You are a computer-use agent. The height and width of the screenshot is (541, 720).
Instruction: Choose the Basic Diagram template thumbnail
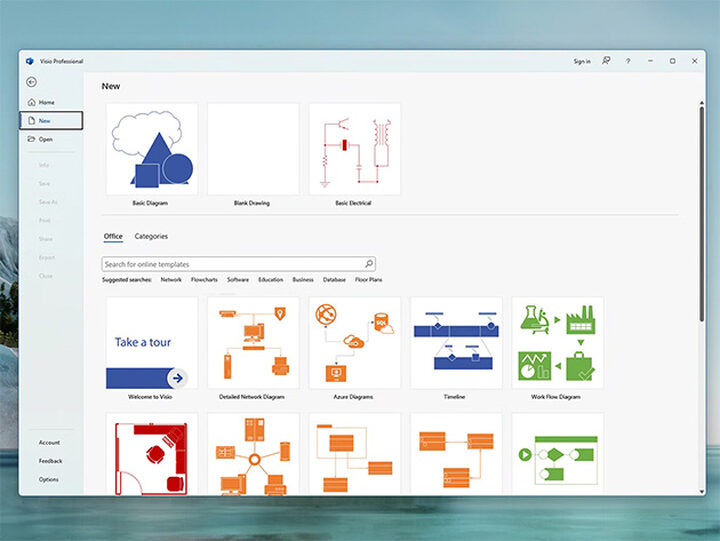[151, 149]
